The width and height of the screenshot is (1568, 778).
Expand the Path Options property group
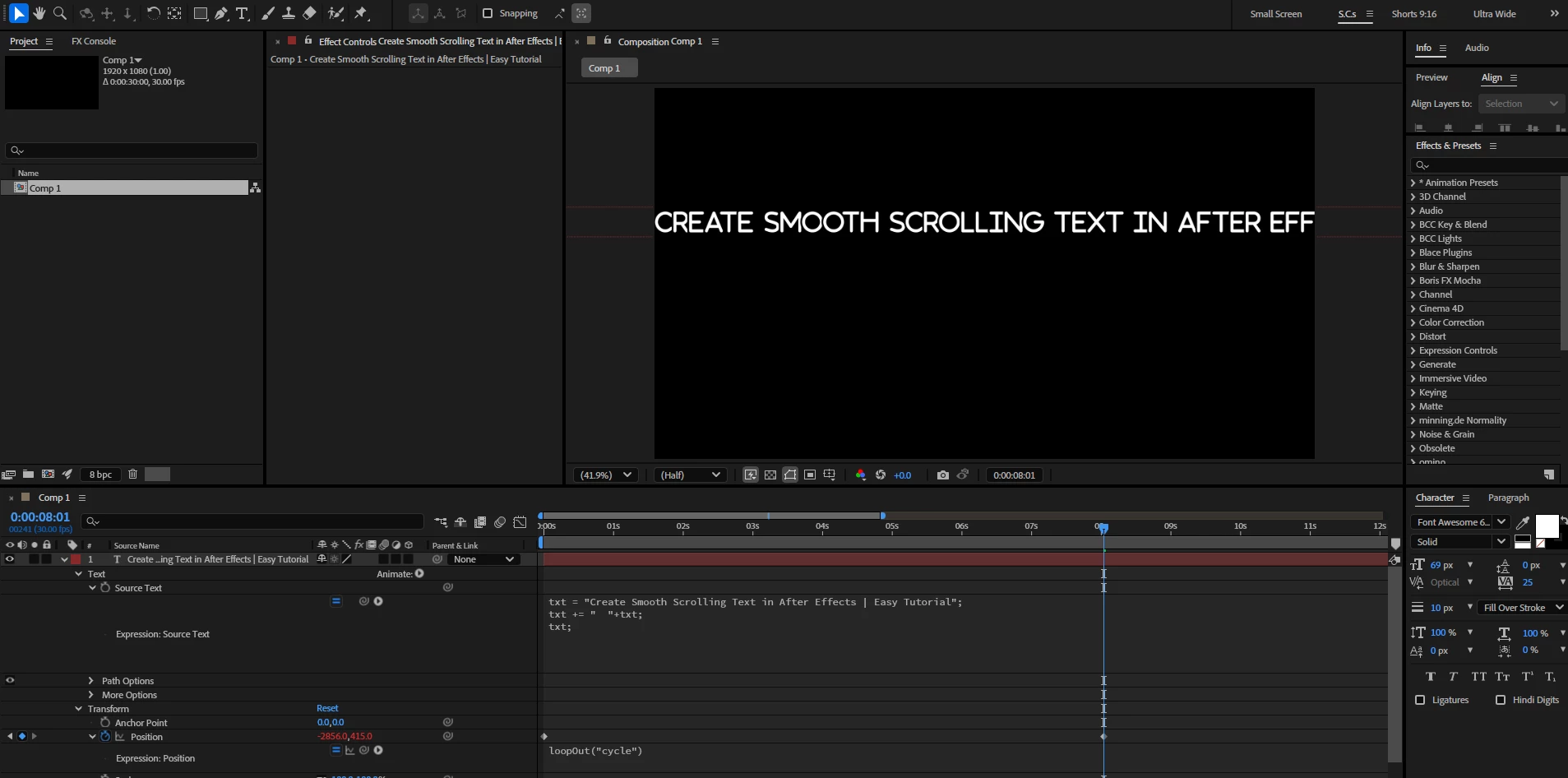pos(91,681)
